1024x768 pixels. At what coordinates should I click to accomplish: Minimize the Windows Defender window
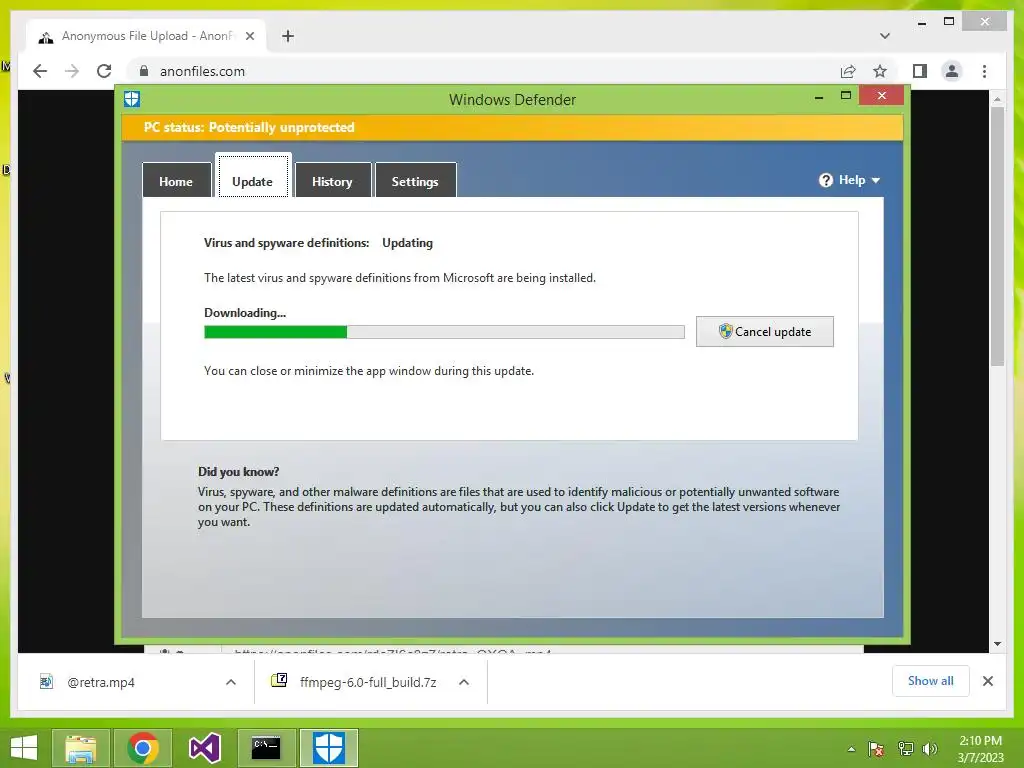[x=819, y=97]
